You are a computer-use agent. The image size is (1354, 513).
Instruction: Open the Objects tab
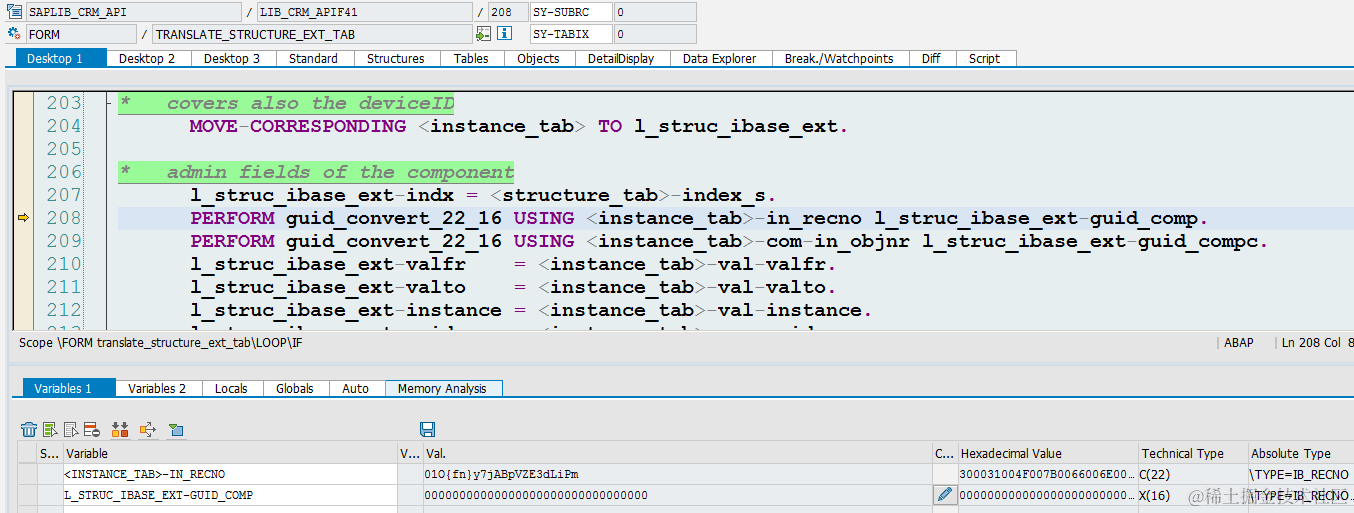tap(538, 58)
